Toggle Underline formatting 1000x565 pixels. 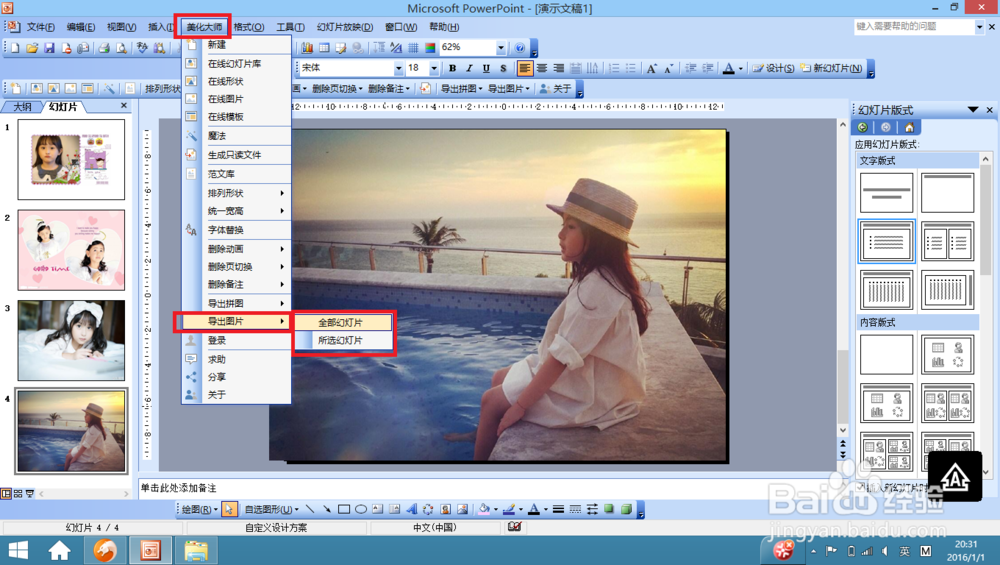tap(486, 68)
